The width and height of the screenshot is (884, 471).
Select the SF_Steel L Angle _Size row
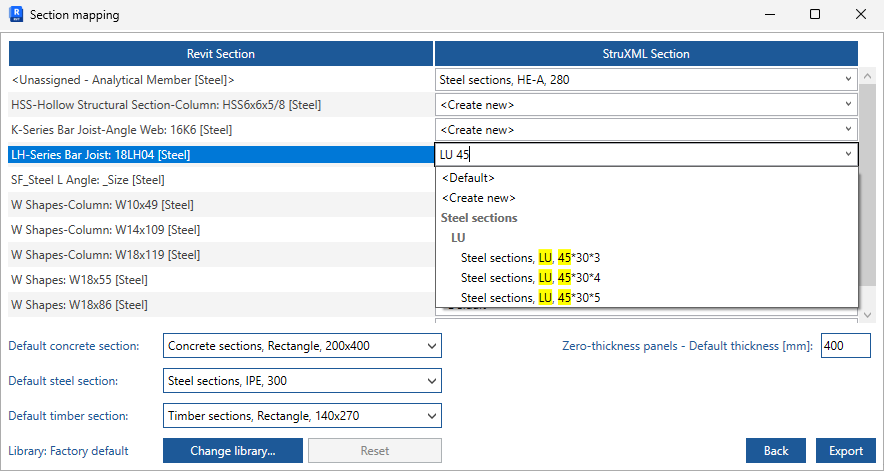(220, 180)
